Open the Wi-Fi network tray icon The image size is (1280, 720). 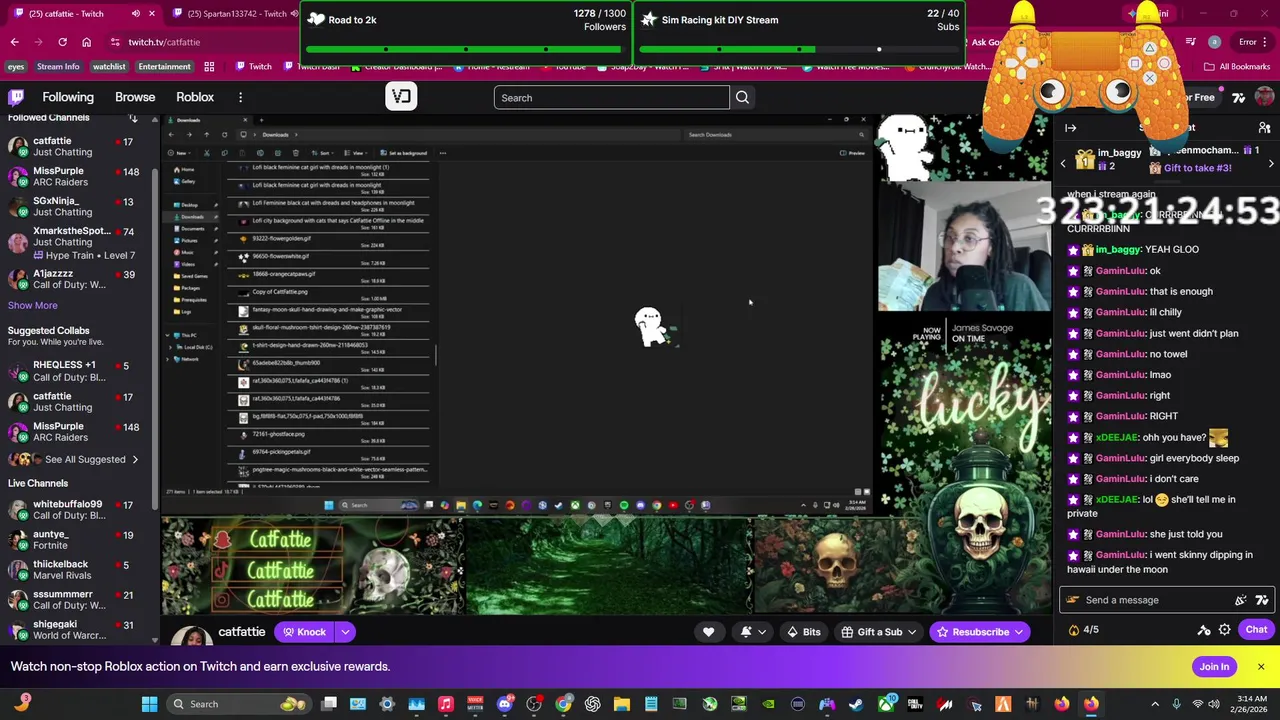coord(1198,704)
